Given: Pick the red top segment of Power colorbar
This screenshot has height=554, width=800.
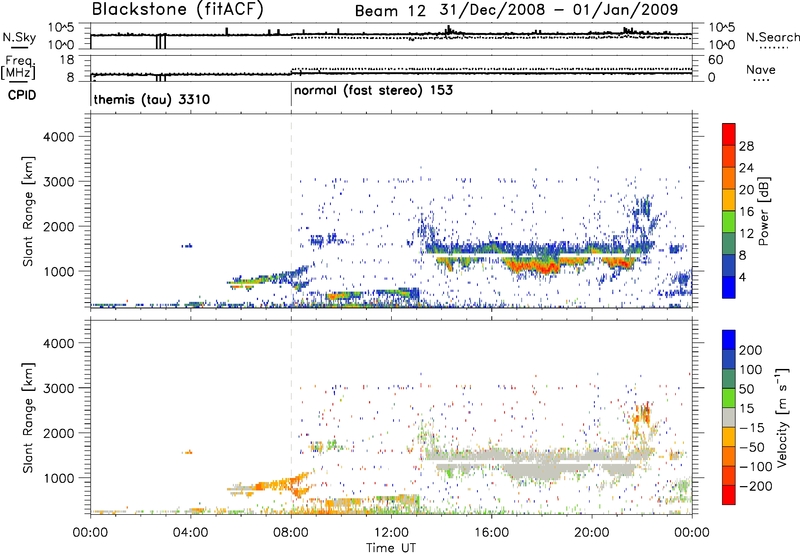Looking at the screenshot, I should coord(729,132).
